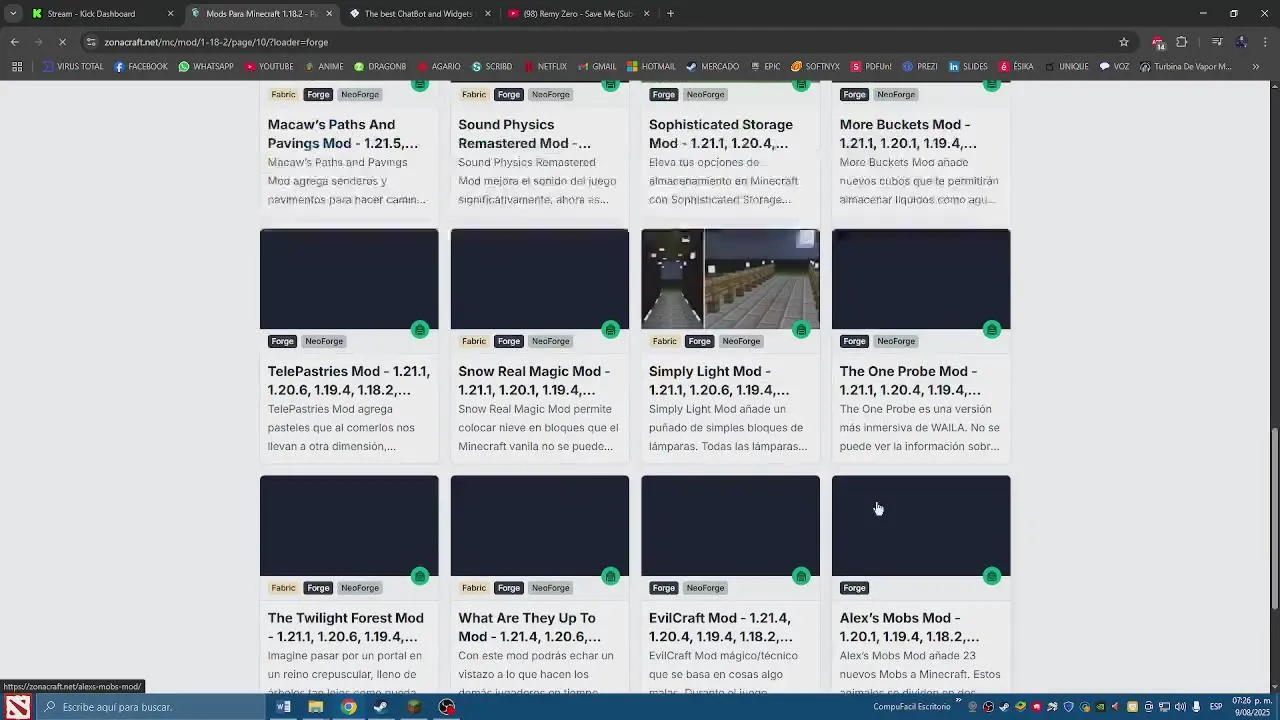The image size is (1280, 720).
Task: Switch to The best ChatBot and Widgets tab
Action: 418,13
